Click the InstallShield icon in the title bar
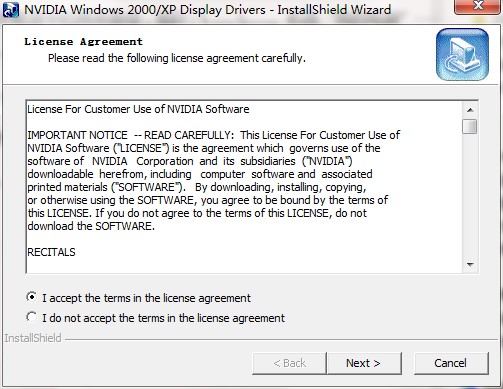This screenshot has height=389, width=503. pos(11,10)
